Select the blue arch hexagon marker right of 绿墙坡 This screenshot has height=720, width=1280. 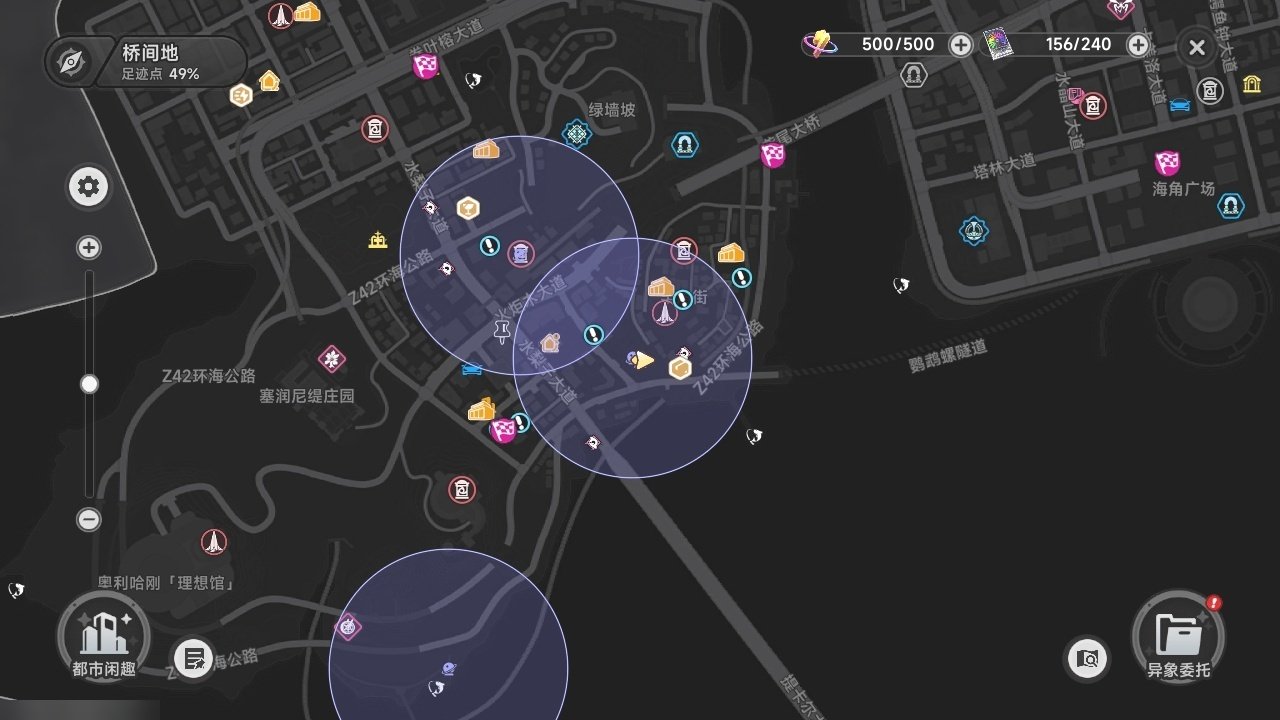[684, 145]
